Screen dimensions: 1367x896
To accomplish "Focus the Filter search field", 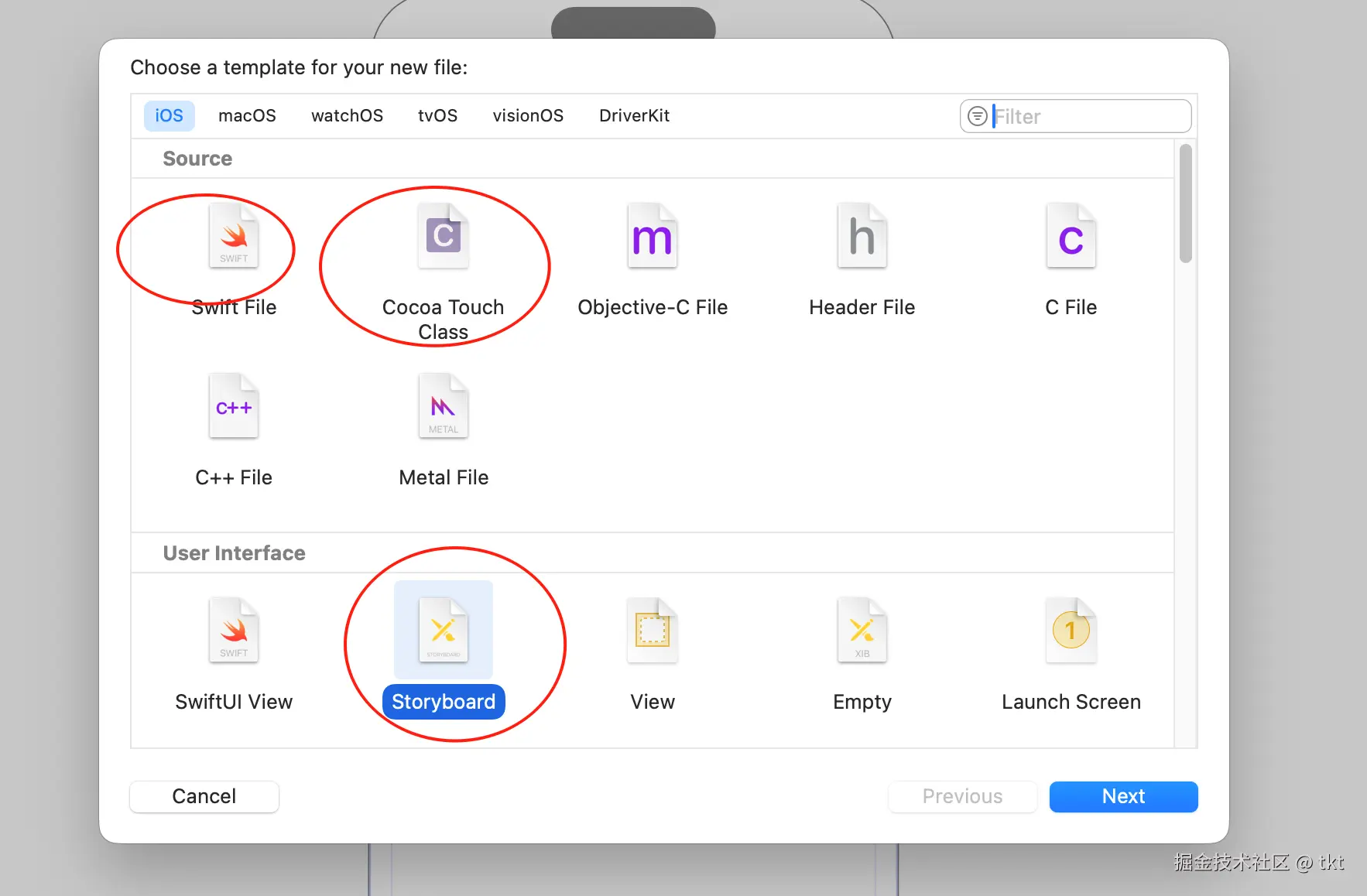I will [1076, 116].
